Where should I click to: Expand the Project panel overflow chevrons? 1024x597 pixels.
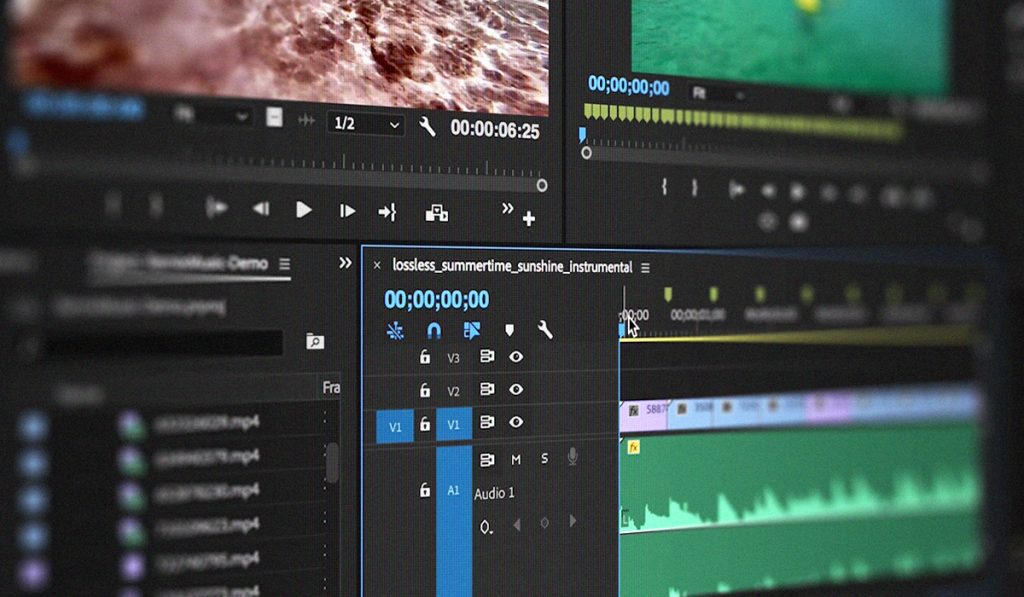click(345, 263)
